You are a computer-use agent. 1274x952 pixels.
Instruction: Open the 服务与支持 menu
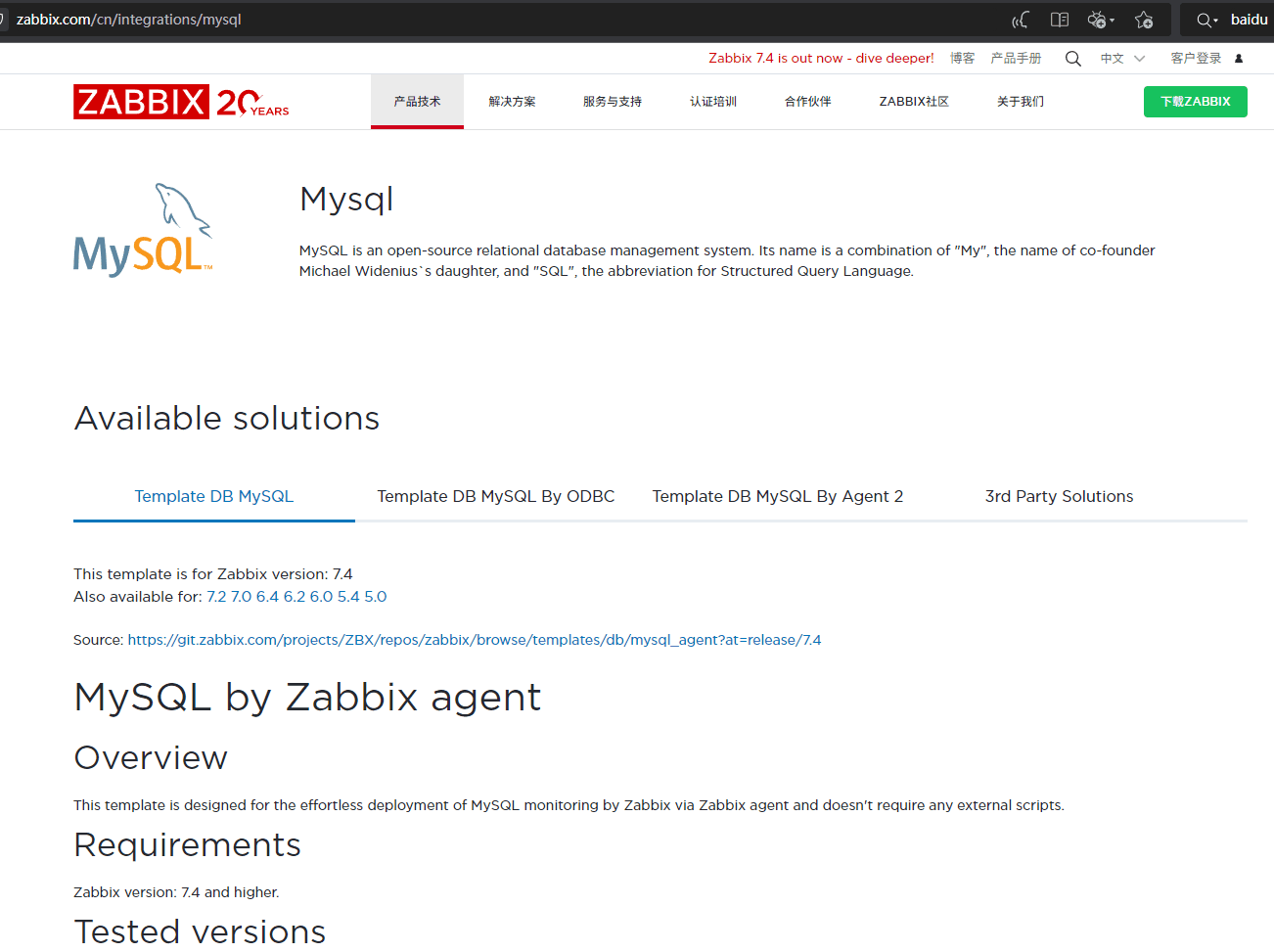[613, 102]
